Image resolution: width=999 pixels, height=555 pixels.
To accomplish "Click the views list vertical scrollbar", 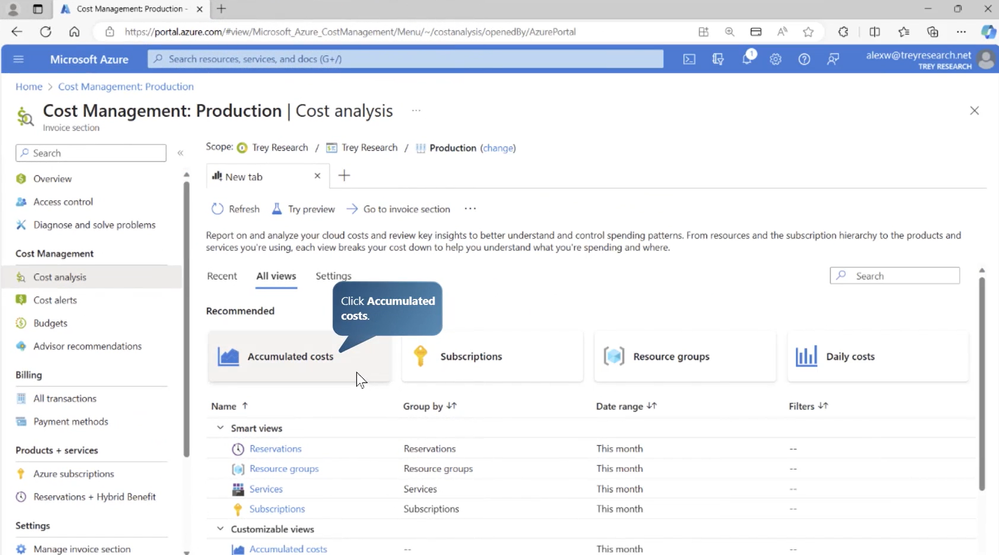I will click(982, 384).
